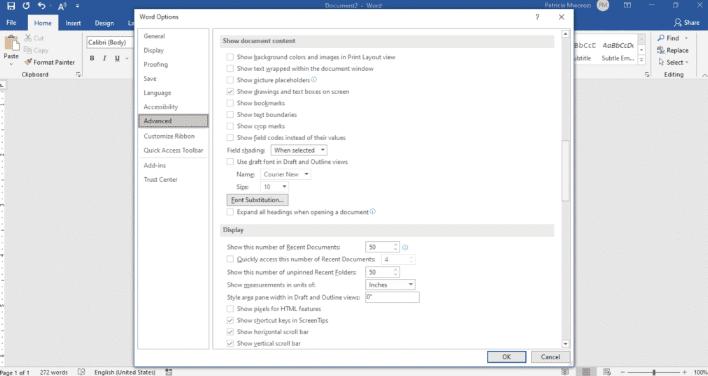Open the Show measurements in units of dropdown

[390, 285]
